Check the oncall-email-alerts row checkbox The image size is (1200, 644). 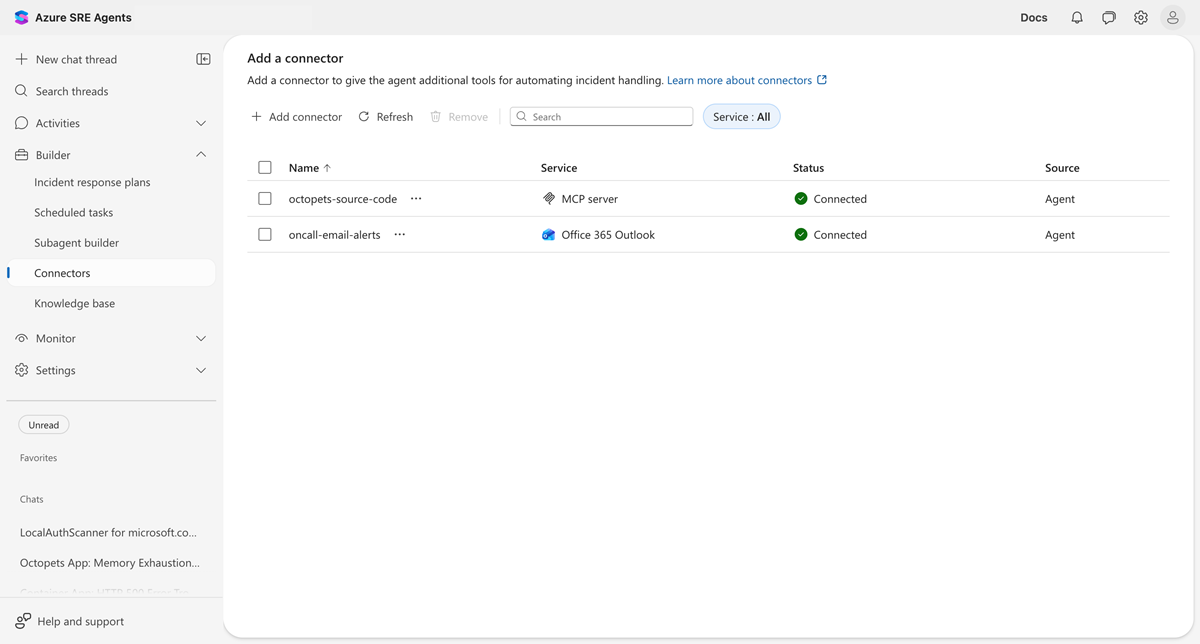(x=265, y=235)
